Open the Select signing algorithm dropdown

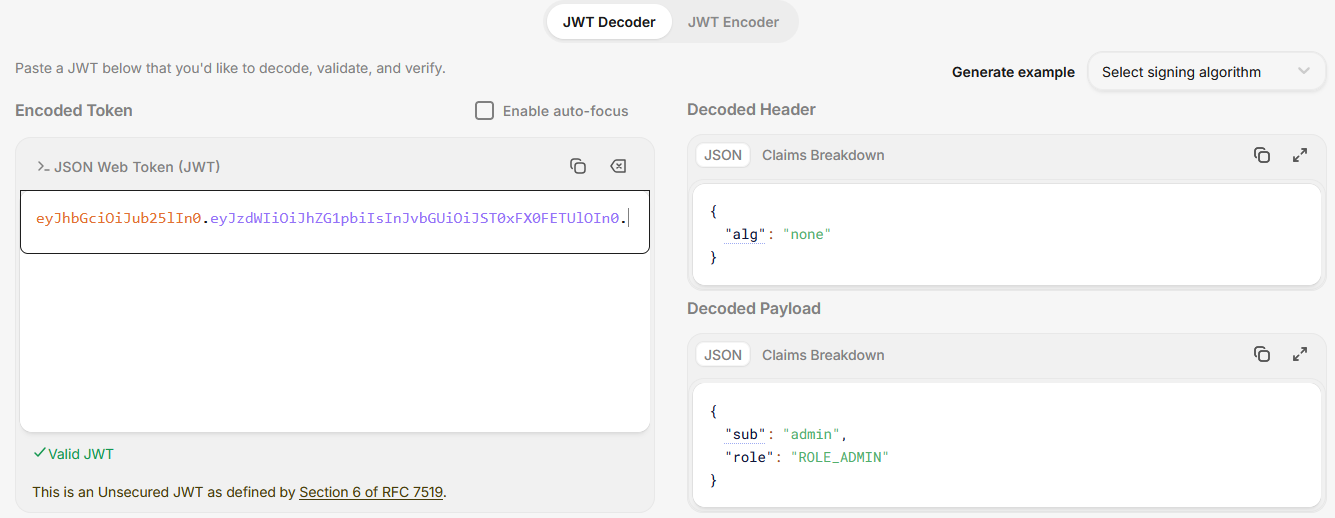(1206, 72)
